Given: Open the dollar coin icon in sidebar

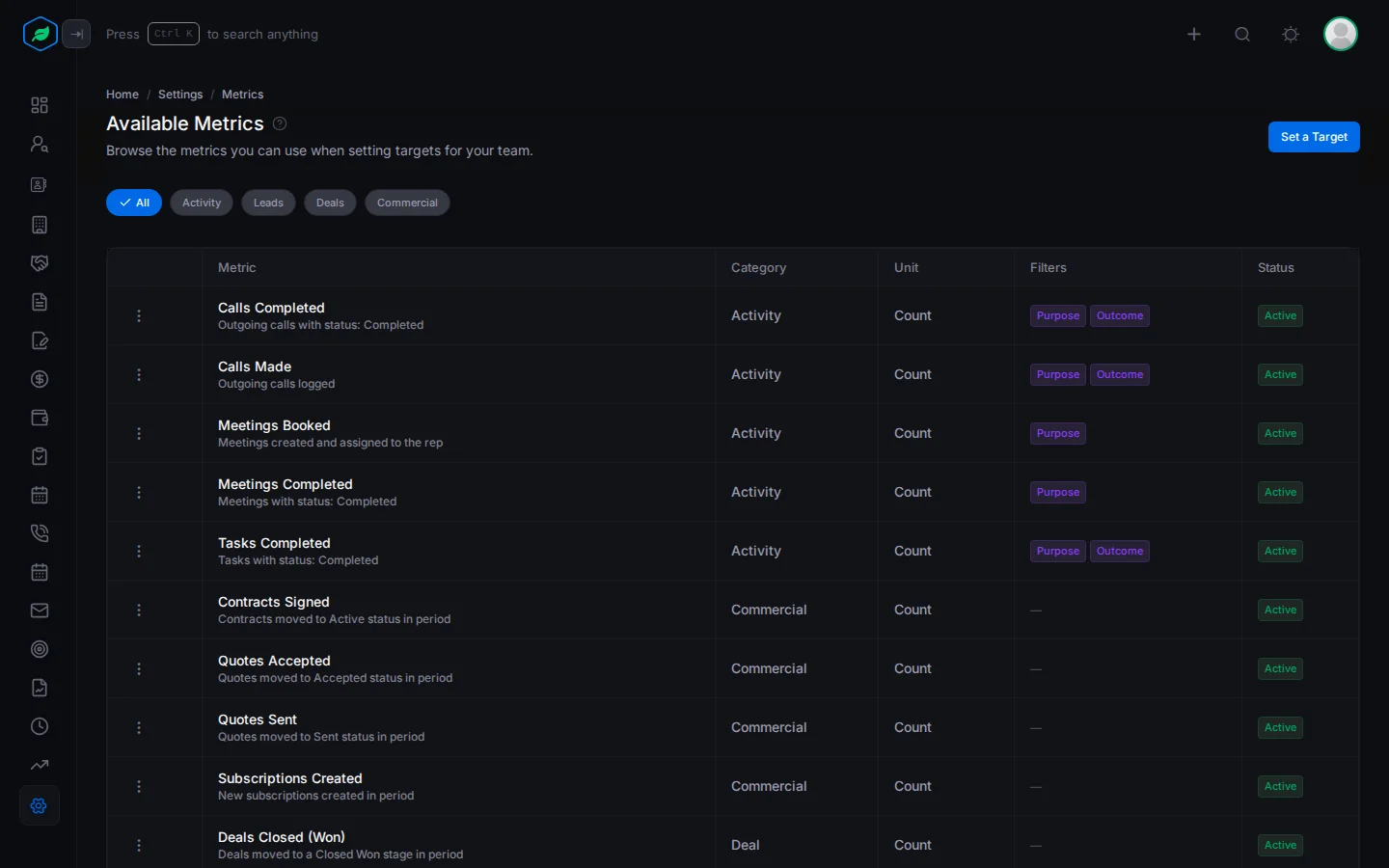Looking at the screenshot, I should pos(40,379).
